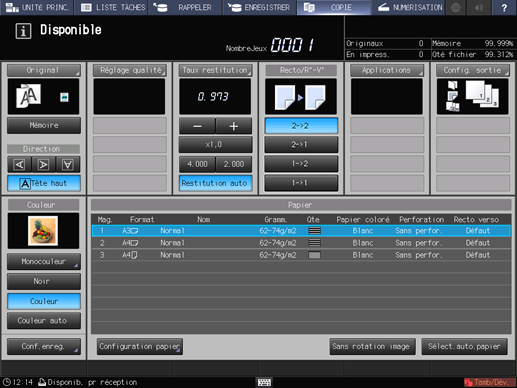Select upside-down original direction icon
Screen dimensions: 517x388
pos(68,164)
